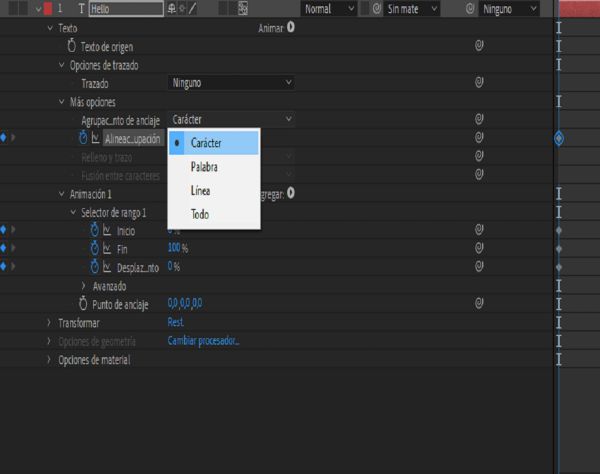
Task: Click pick whip for Relleno y trazo
Action: (479, 156)
